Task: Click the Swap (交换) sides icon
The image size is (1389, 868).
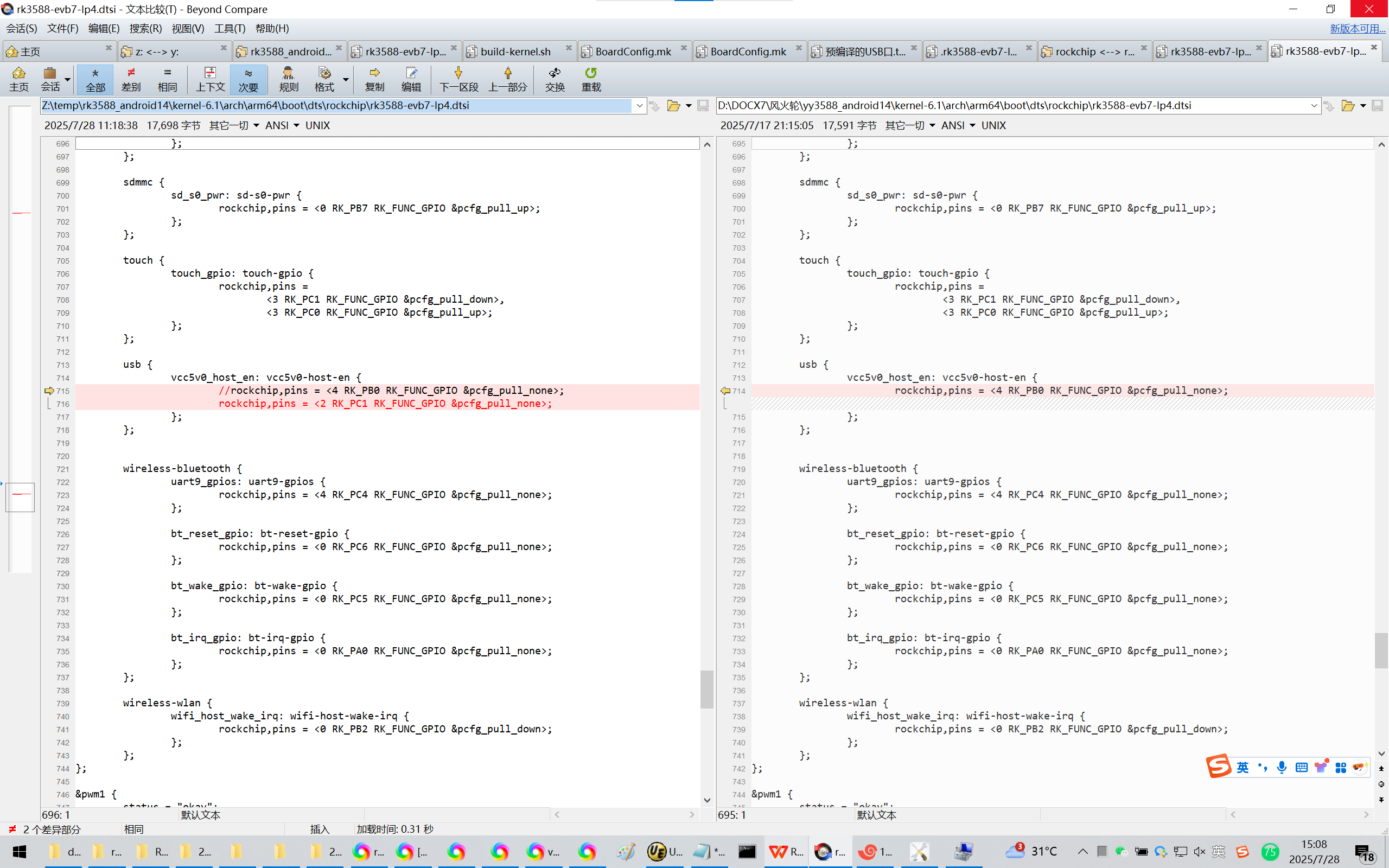Action: [x=555, y=73]
